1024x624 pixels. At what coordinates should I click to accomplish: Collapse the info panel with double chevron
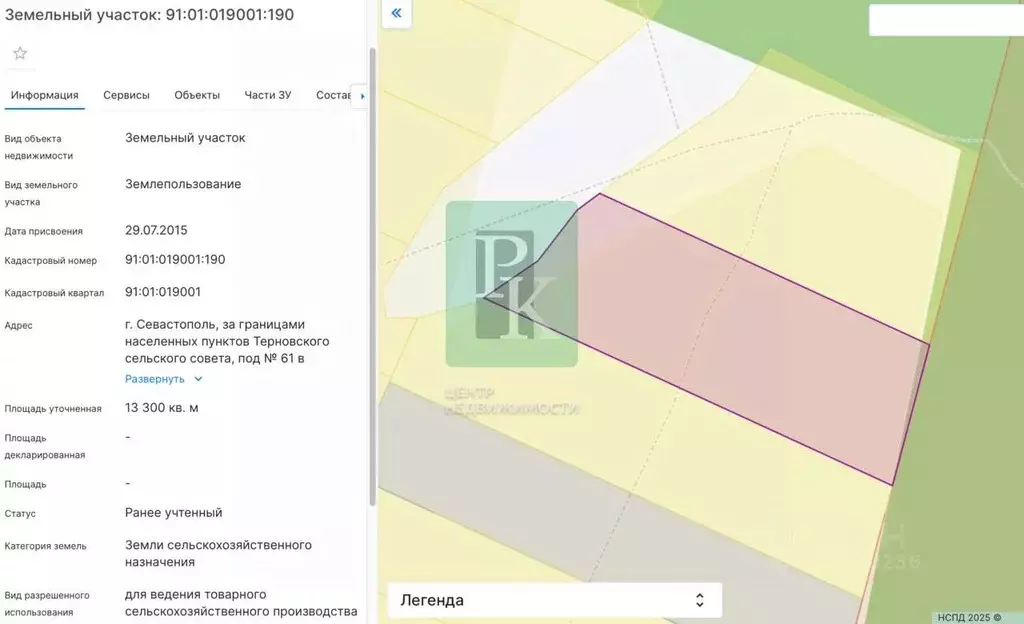397,13
